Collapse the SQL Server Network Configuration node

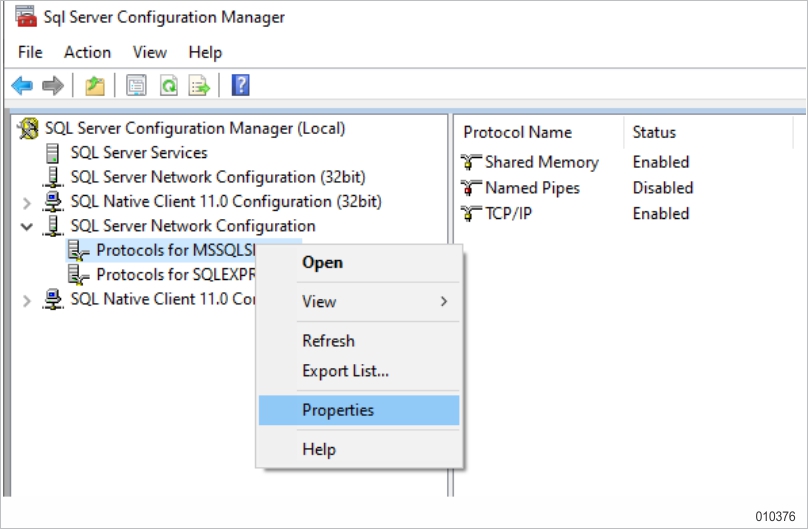pyautogui.click(x=27, y=226)
